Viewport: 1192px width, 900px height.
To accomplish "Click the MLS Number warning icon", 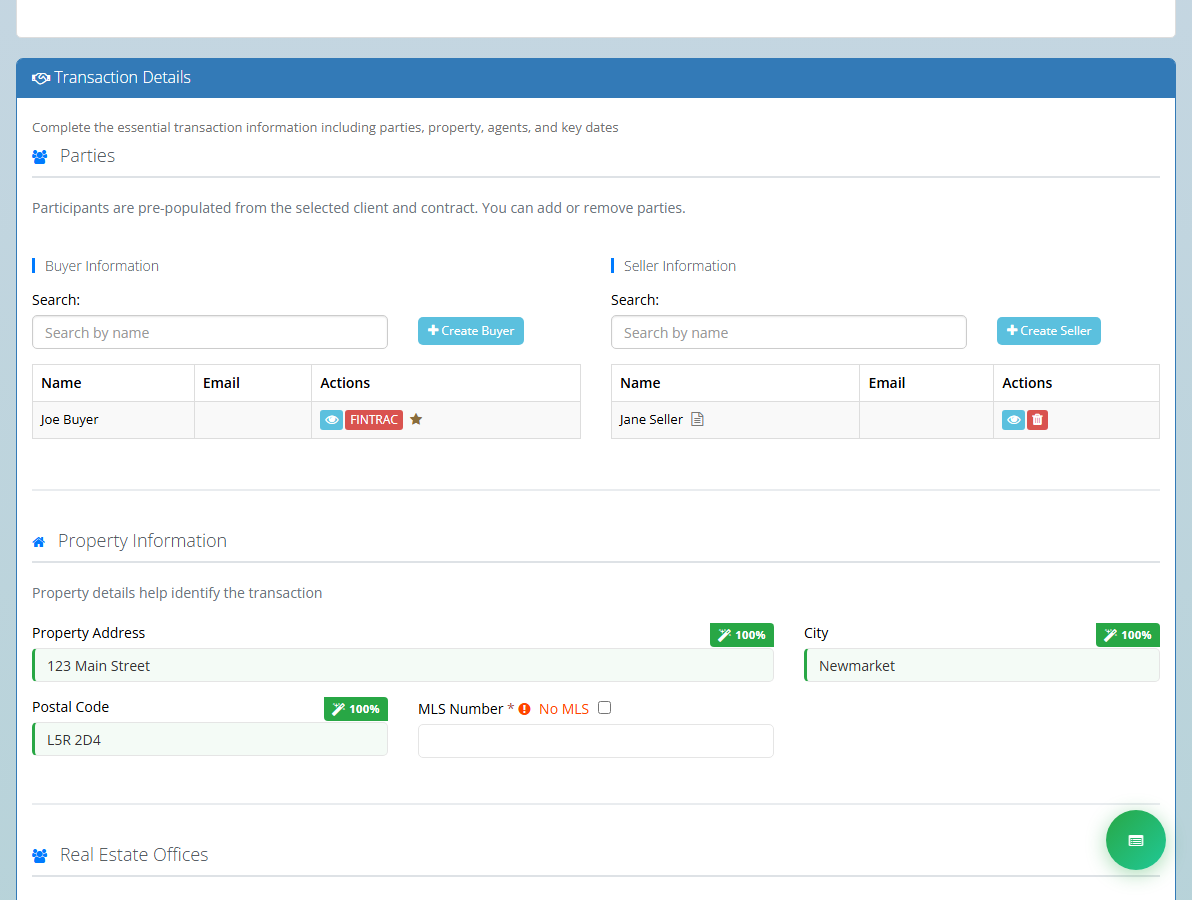I will coord(525,709).
